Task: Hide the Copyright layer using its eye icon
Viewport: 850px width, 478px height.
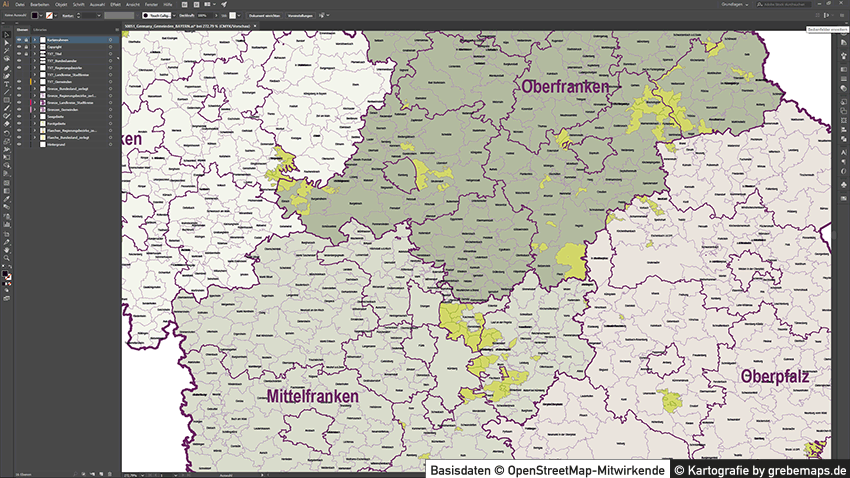Action: (20, 47)
